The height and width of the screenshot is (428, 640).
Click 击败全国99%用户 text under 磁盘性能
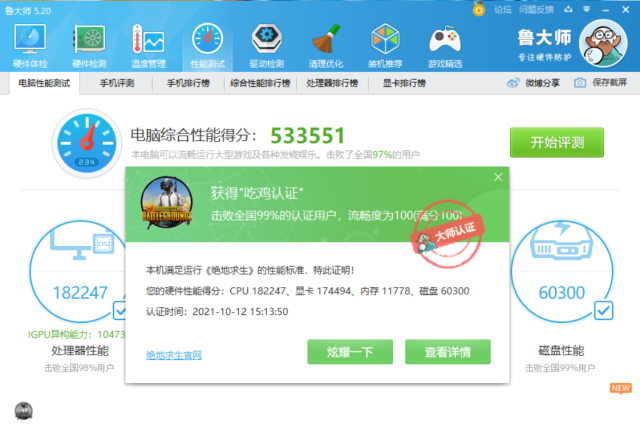click(560, 368)
